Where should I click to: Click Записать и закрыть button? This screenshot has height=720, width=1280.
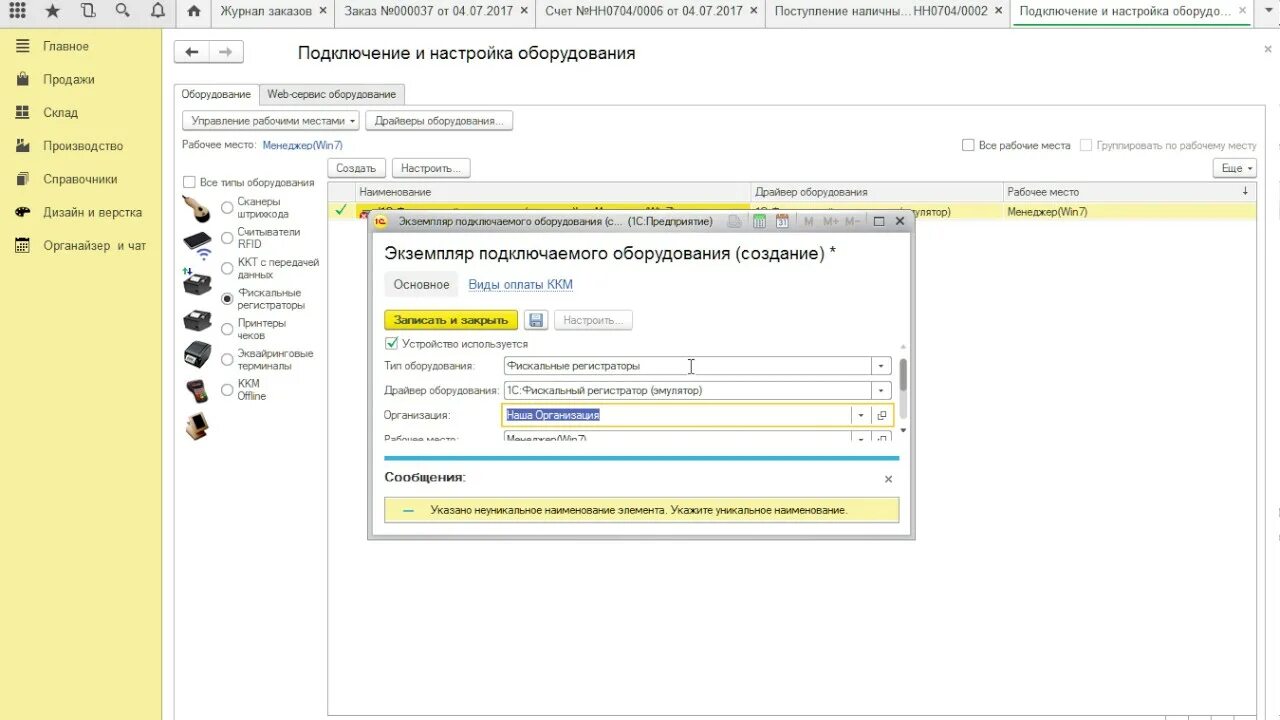click(451, 320)
